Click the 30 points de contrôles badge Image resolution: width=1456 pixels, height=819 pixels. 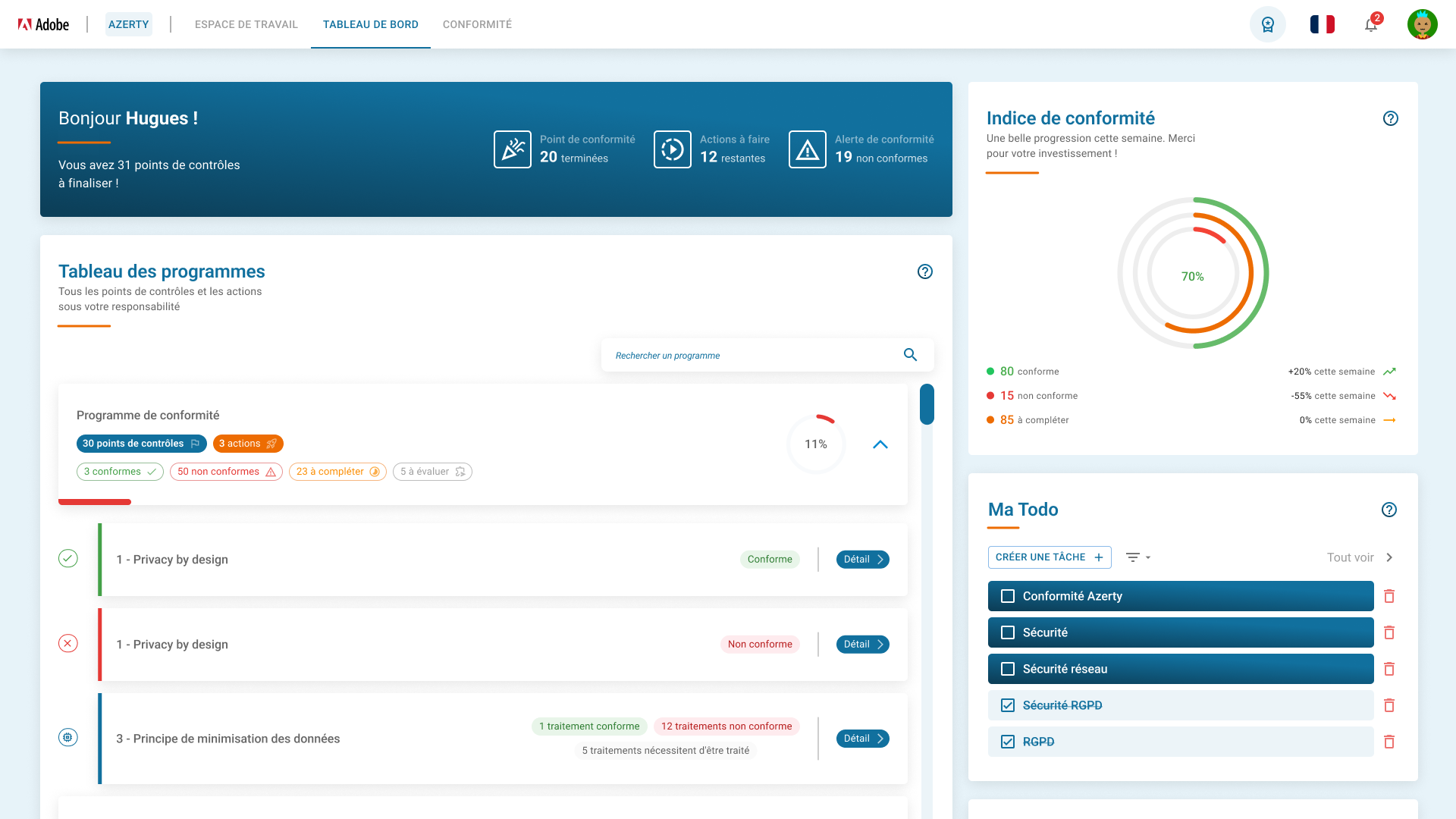[x=142, y=444]
